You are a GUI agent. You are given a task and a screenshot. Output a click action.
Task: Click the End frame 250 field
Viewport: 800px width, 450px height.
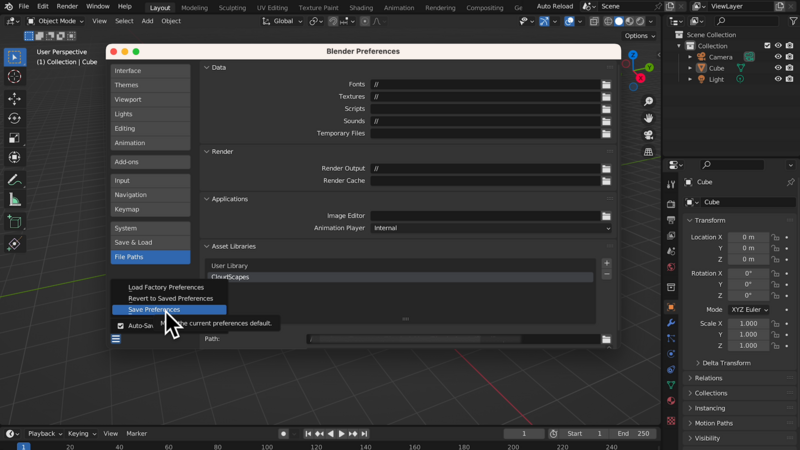point(634,434)
